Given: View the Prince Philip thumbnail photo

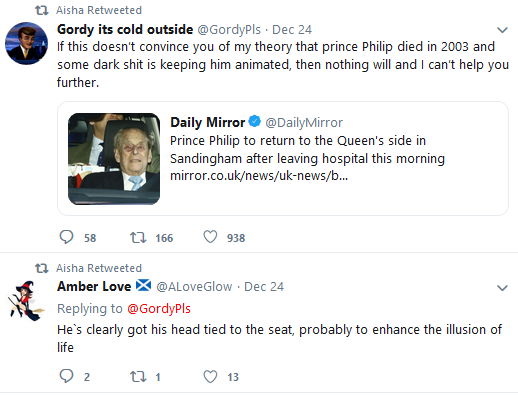Looking at the screenshot, I should tap(114, 159).
